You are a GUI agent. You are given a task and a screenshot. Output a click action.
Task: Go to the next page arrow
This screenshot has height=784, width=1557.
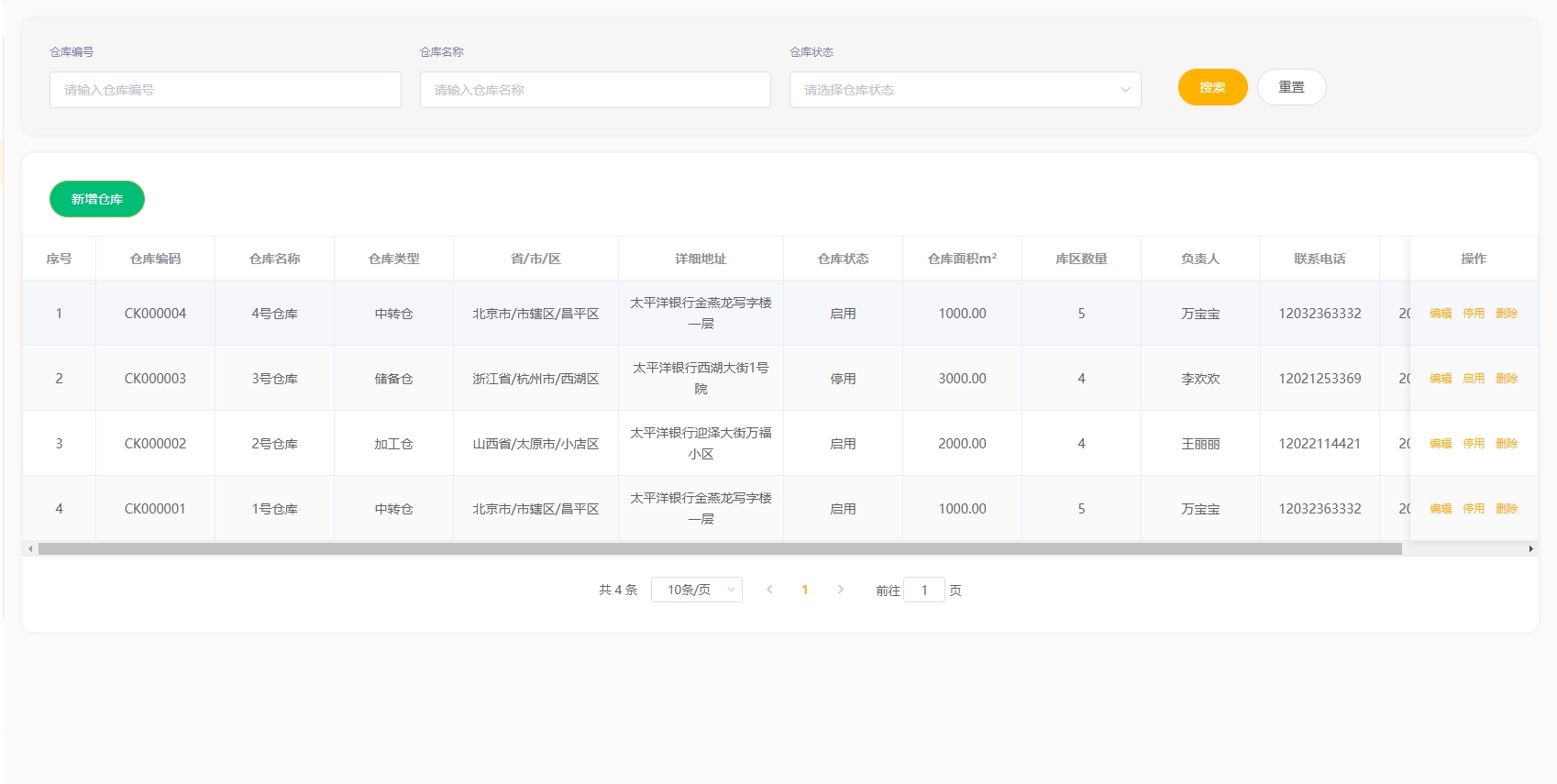(840, 590)
